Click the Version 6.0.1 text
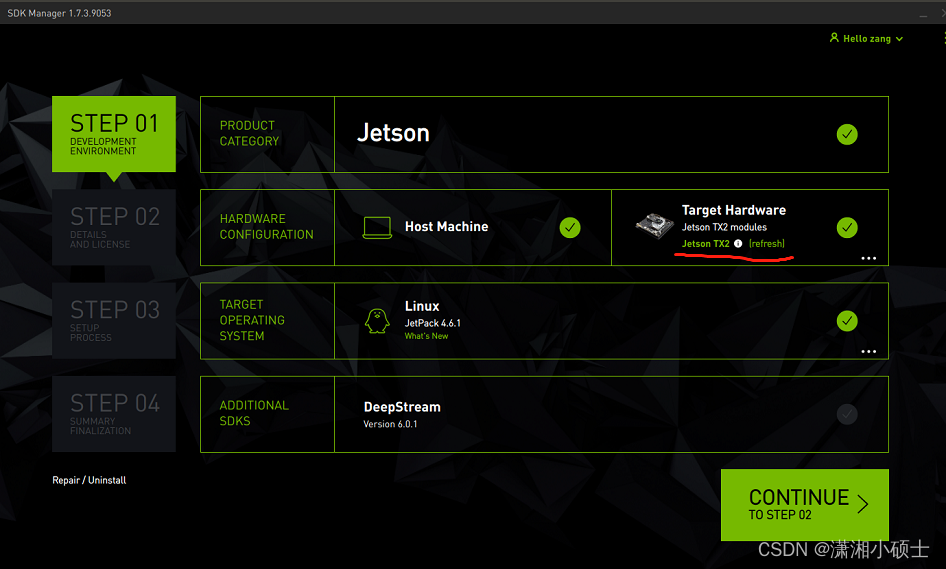Image resolution: width=946 pixels, height=569 pixels. coord(390,424)
